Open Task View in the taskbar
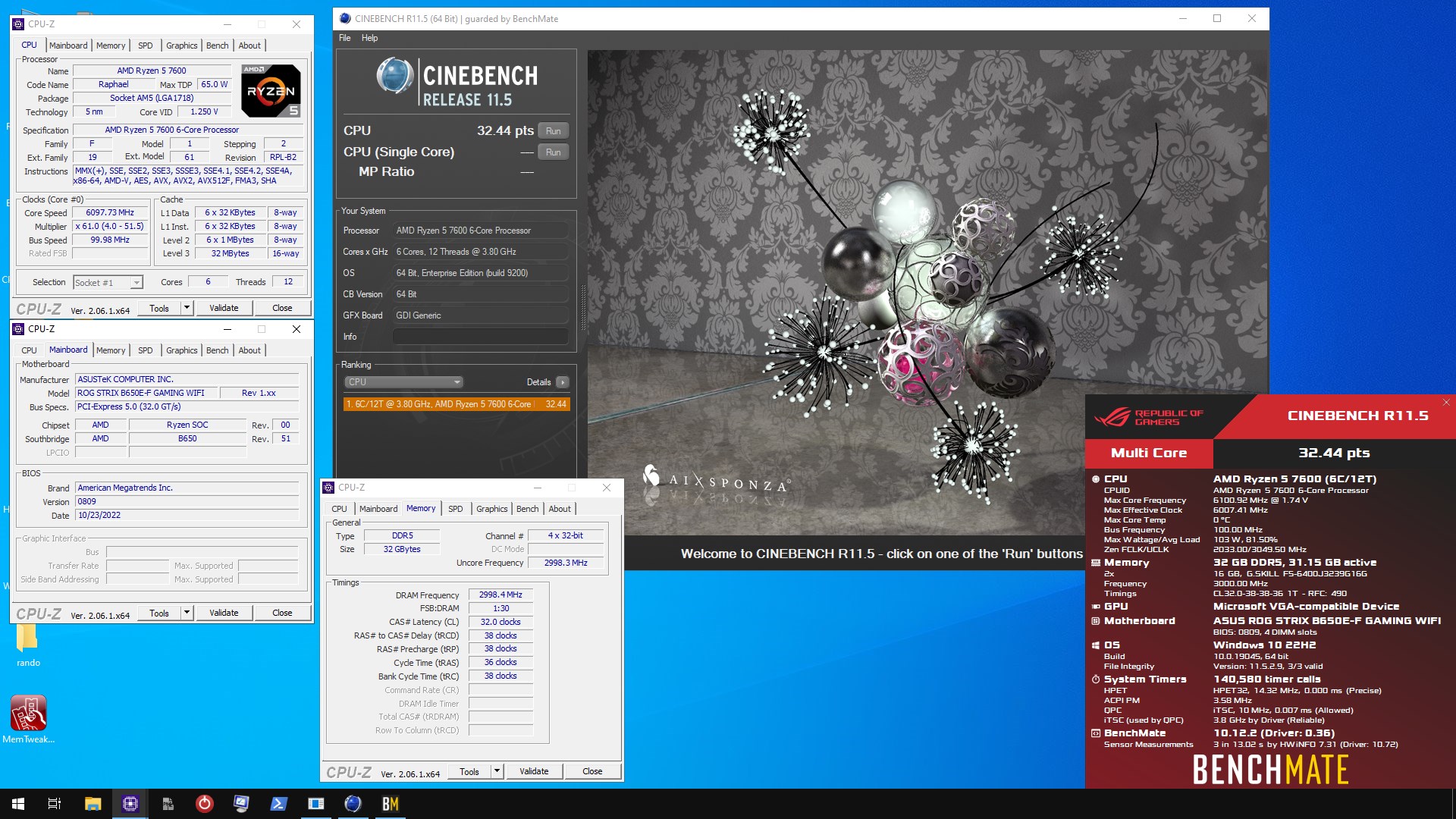This screenshot has height=819, width=1456. [55, 804]
